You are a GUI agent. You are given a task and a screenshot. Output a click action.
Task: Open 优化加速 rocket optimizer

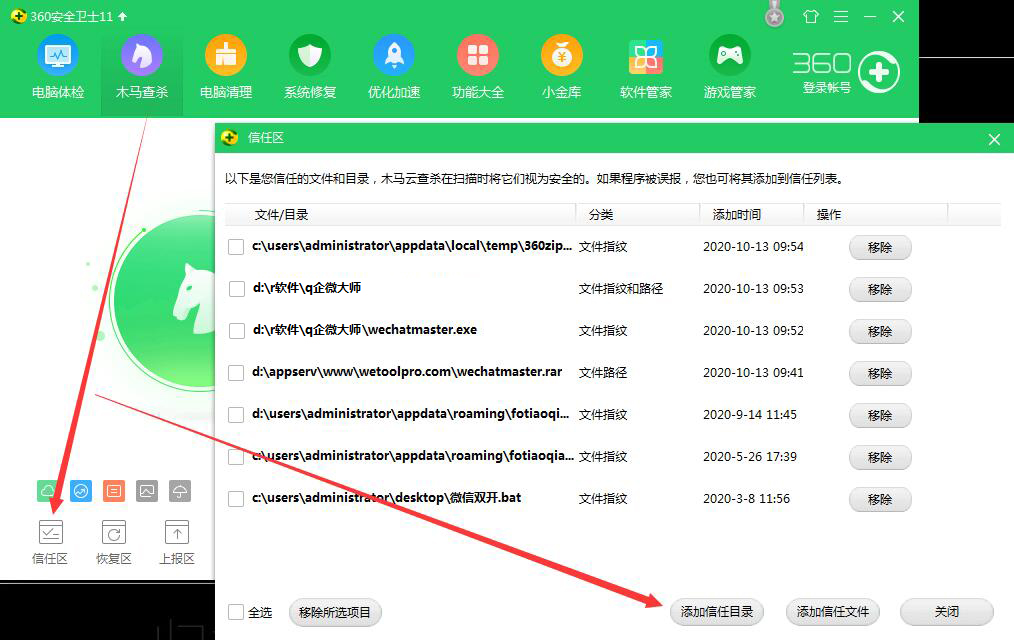click(394, 67)
